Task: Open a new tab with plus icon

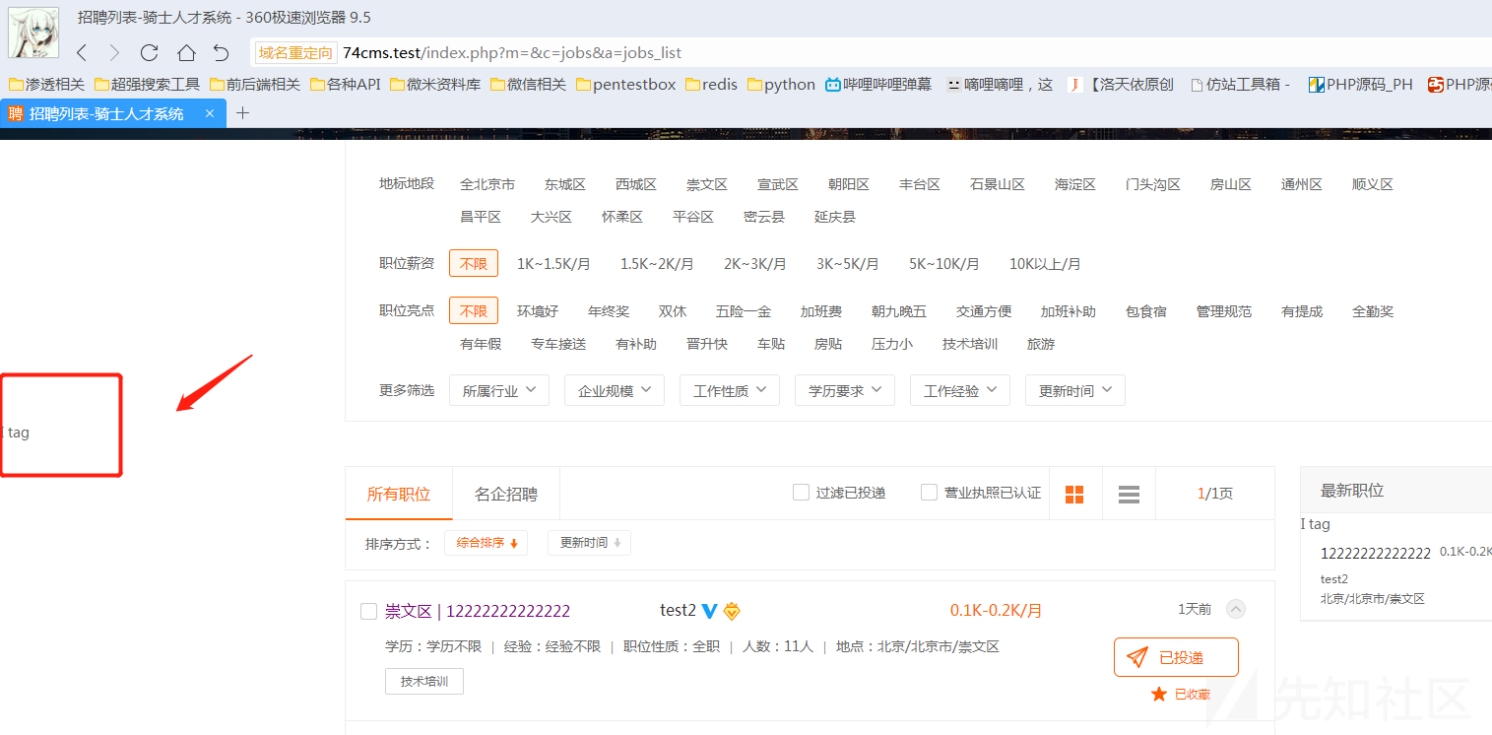Action: pyautogui.click(x=242, y=113)
